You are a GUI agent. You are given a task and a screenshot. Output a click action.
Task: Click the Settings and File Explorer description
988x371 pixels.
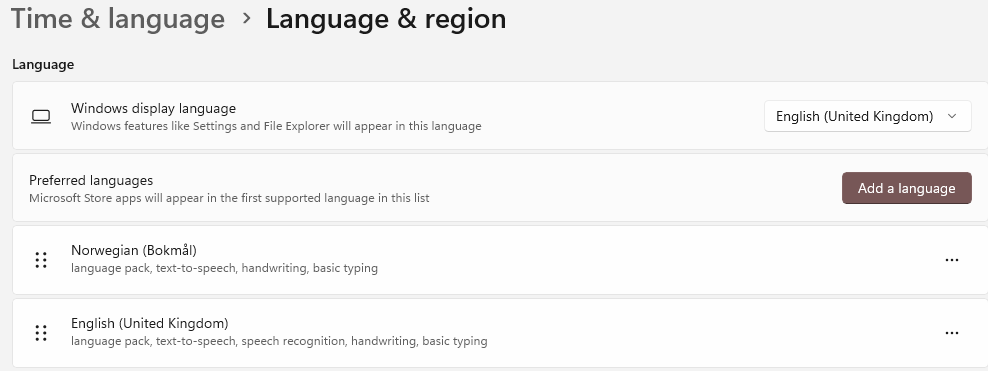click(276, 126)
